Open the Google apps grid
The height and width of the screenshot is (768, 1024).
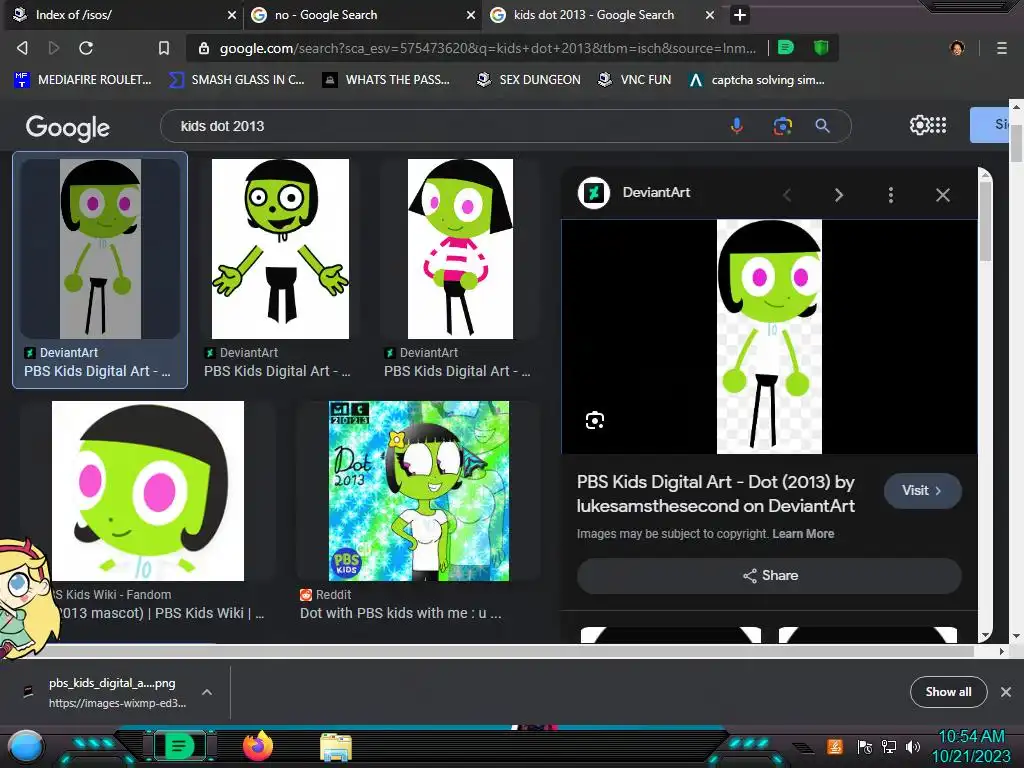(x=938, y=125)
